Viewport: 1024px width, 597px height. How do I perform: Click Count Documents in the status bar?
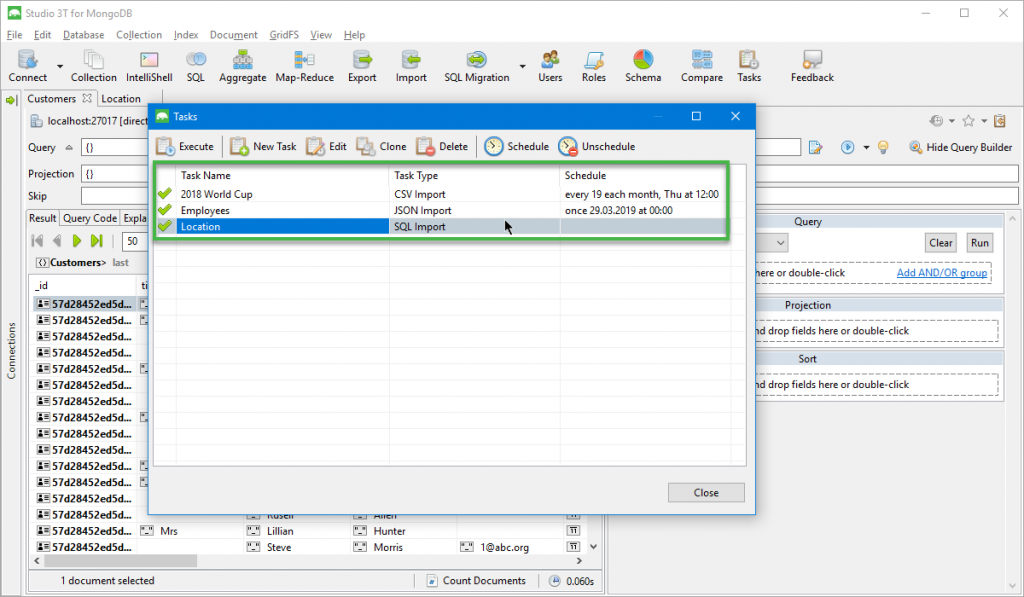pyautogui.click(x=476, y=581)
